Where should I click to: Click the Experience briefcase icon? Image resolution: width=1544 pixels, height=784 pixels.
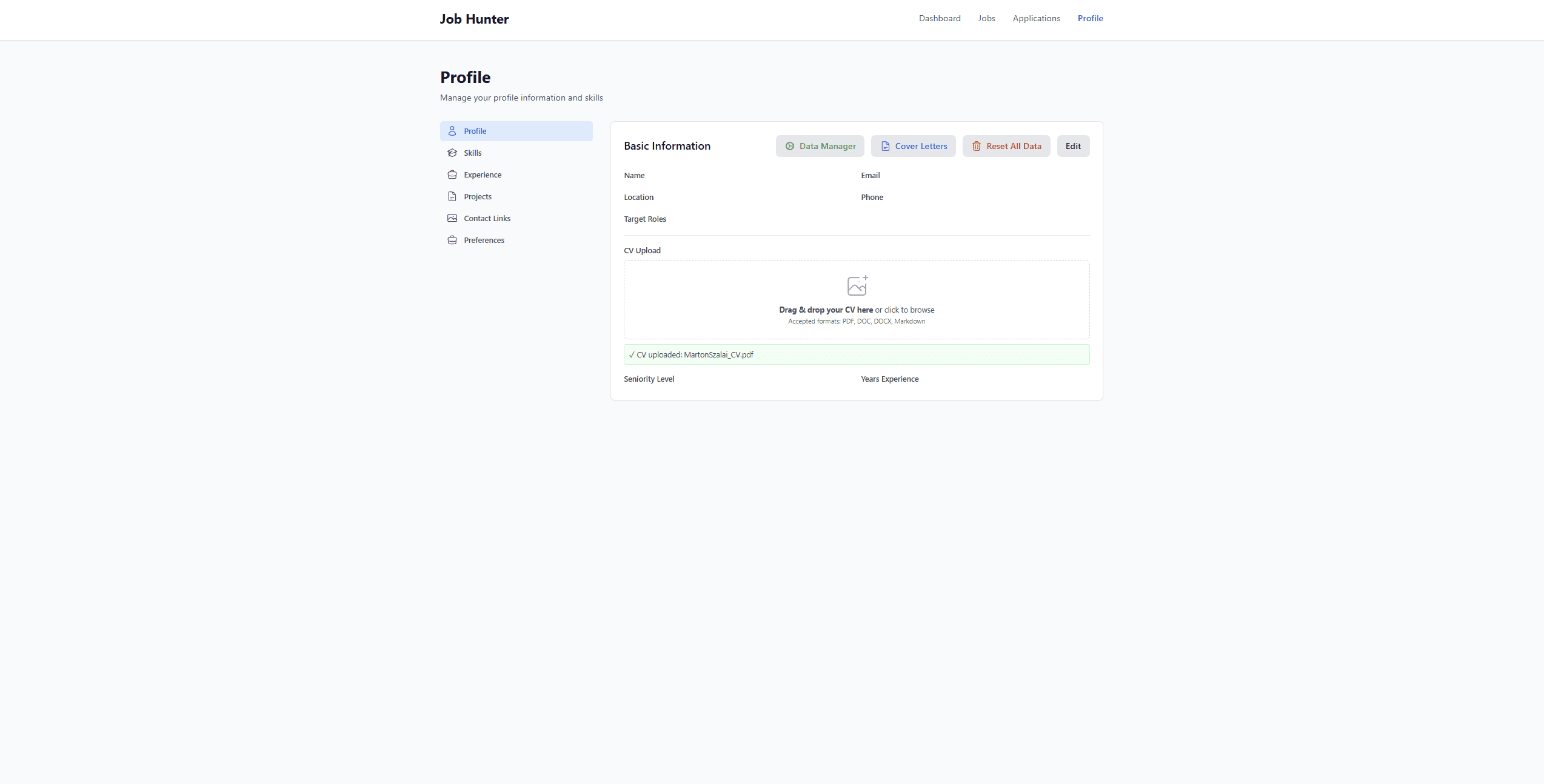point(452,174)
